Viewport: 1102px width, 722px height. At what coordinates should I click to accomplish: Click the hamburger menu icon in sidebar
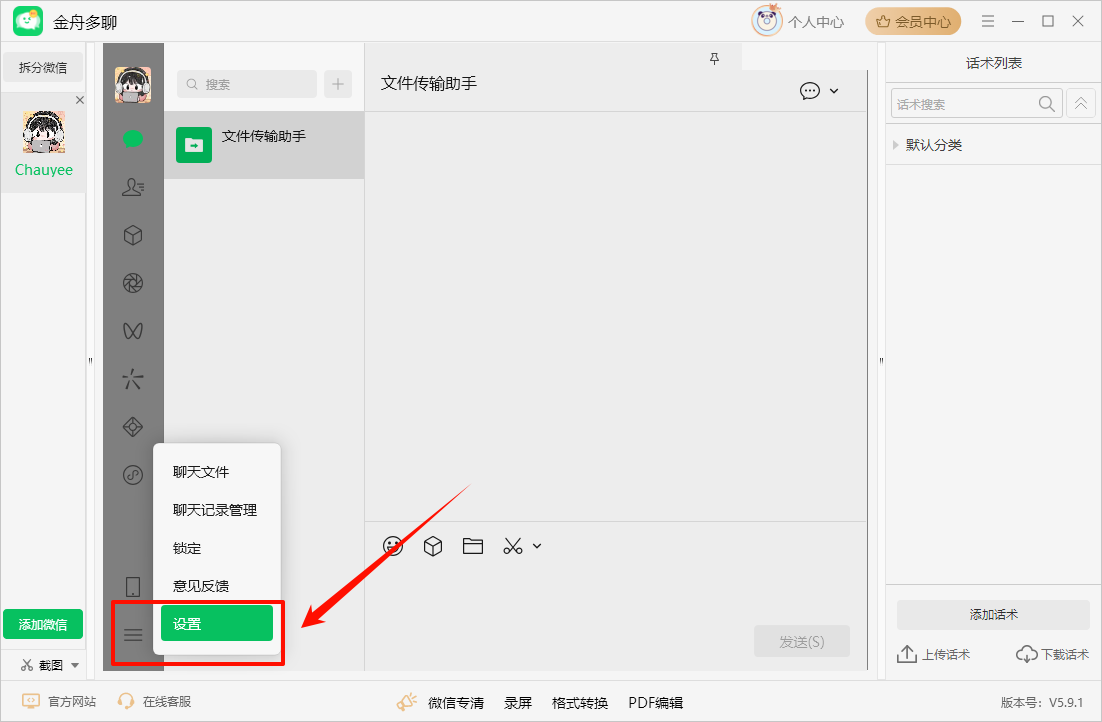point(133,634)
